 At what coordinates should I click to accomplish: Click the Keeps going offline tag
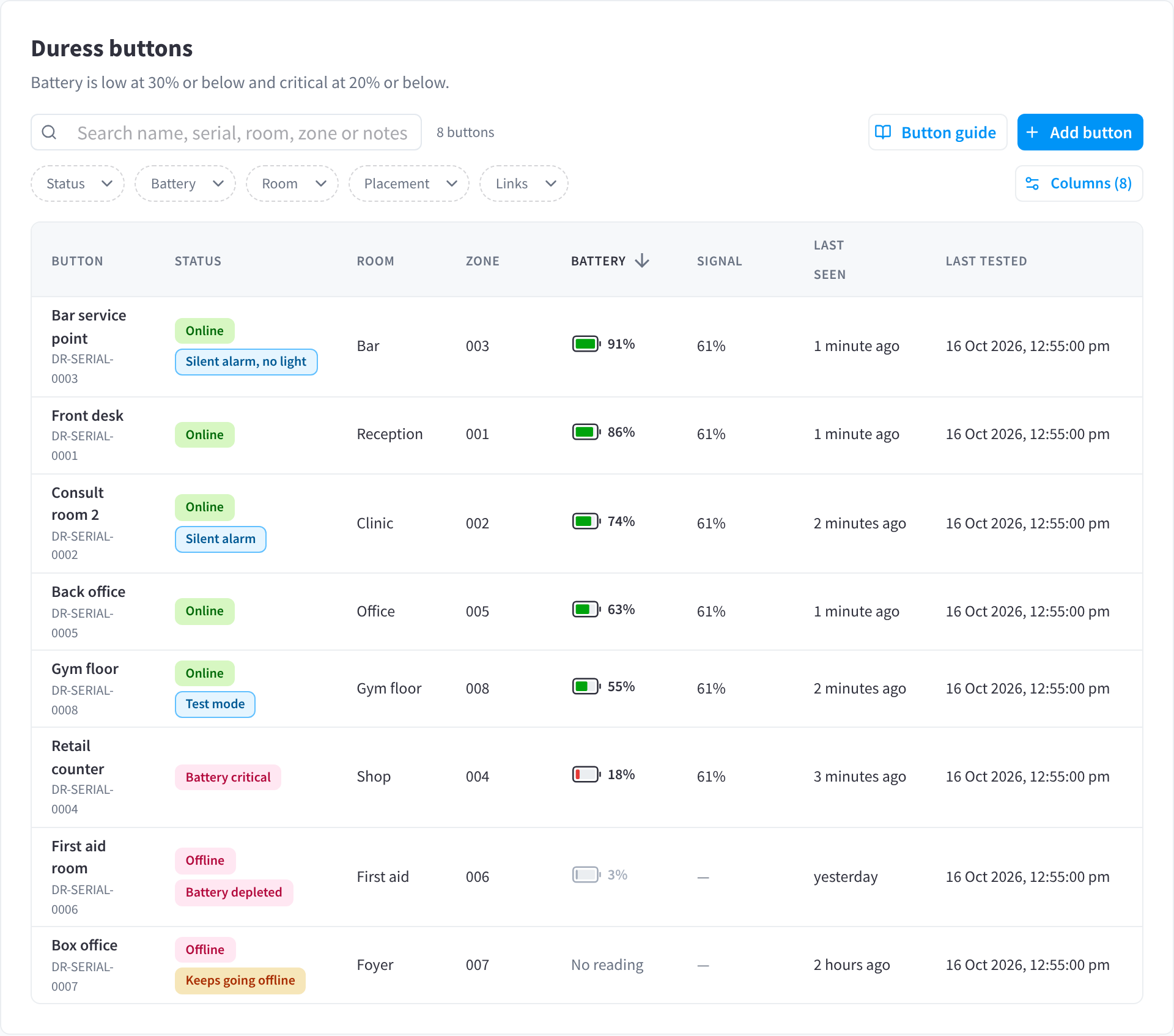coord(240,981)
